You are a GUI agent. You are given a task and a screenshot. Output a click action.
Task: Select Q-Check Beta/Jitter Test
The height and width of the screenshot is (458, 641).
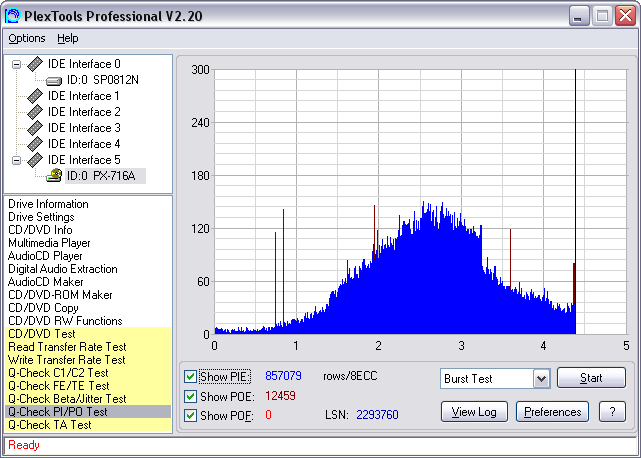tap(88, 399)
